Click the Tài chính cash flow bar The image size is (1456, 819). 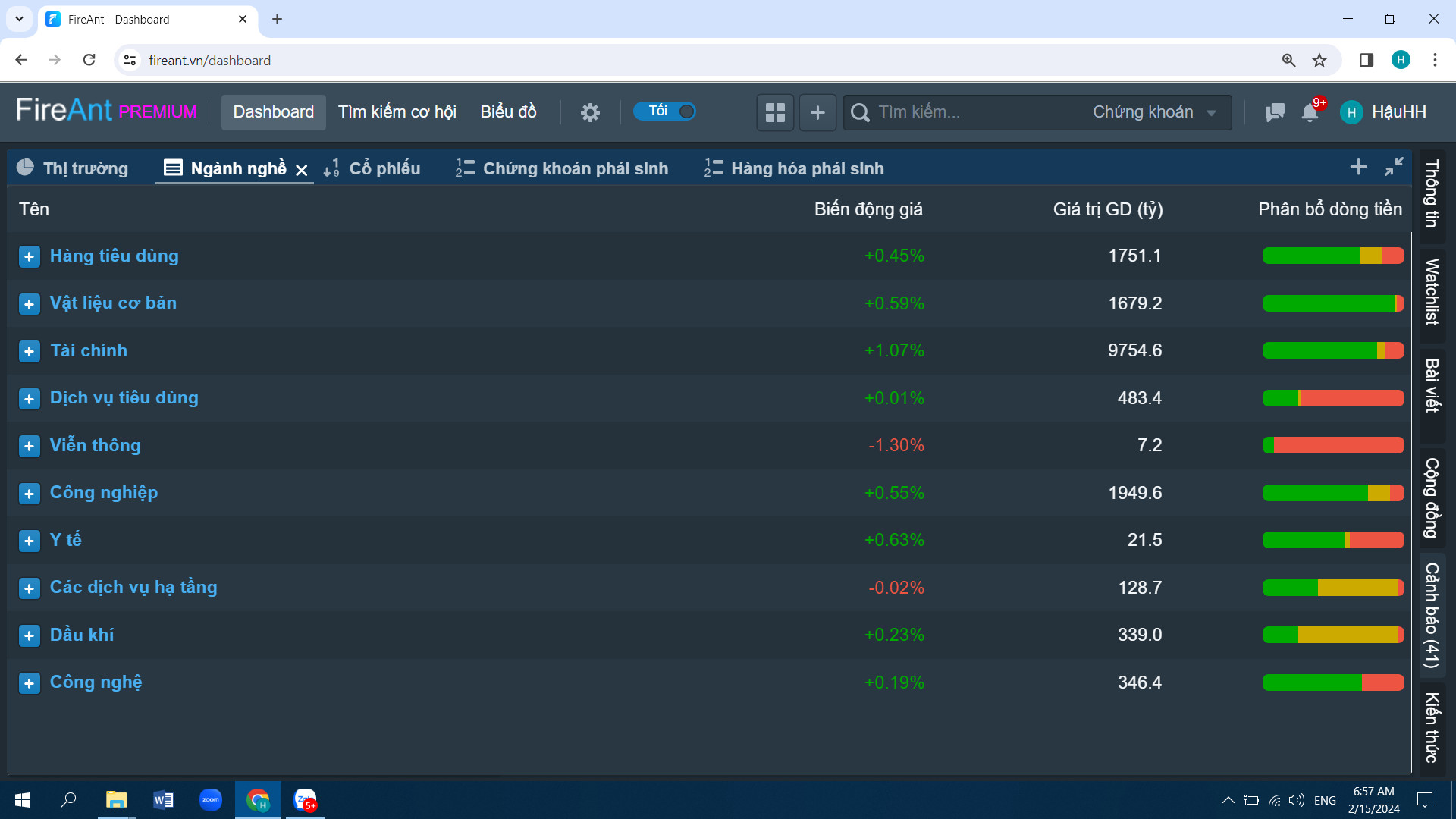pos(1333,350)
